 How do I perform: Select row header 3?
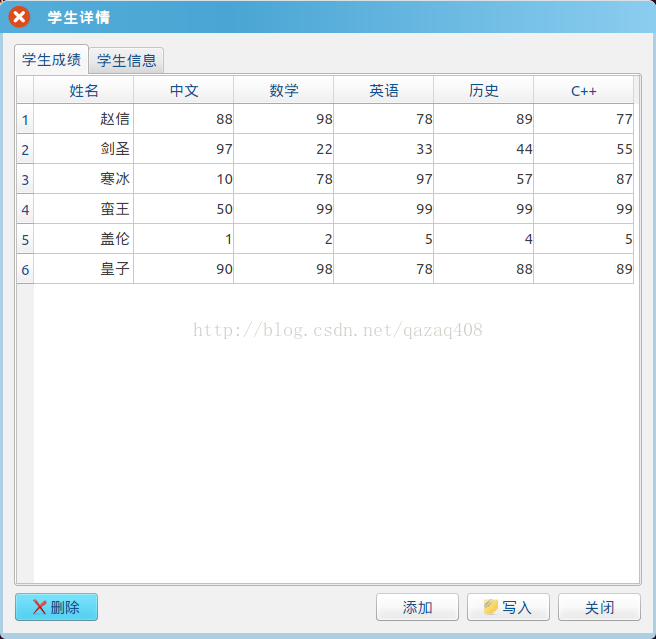[x=25, y=179]
